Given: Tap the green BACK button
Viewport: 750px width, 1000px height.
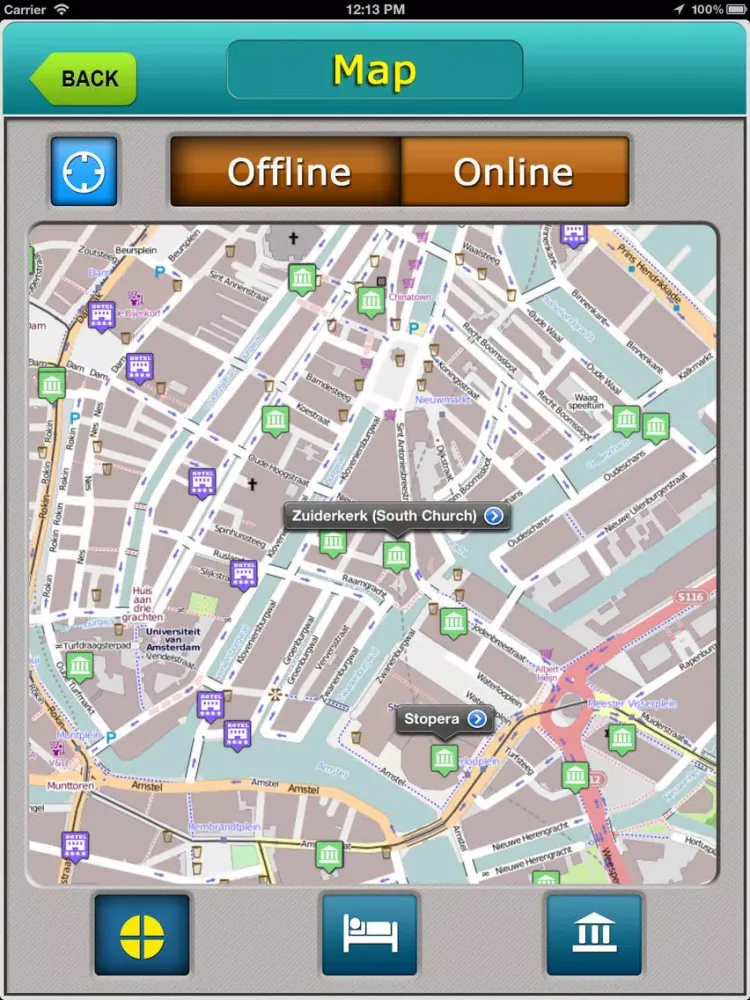Looking at the screenshot, I should point(84,78).
